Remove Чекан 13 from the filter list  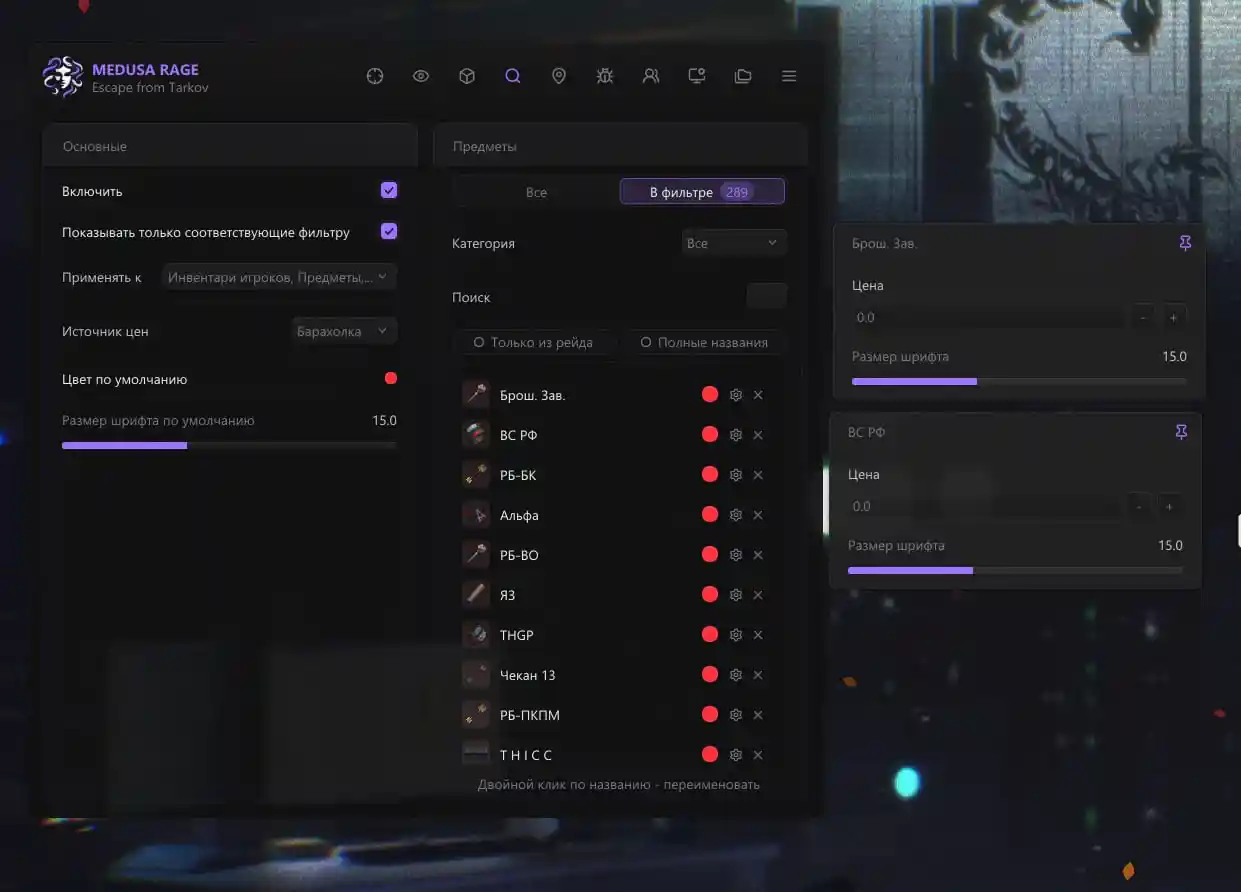click(x=758, y=675)
